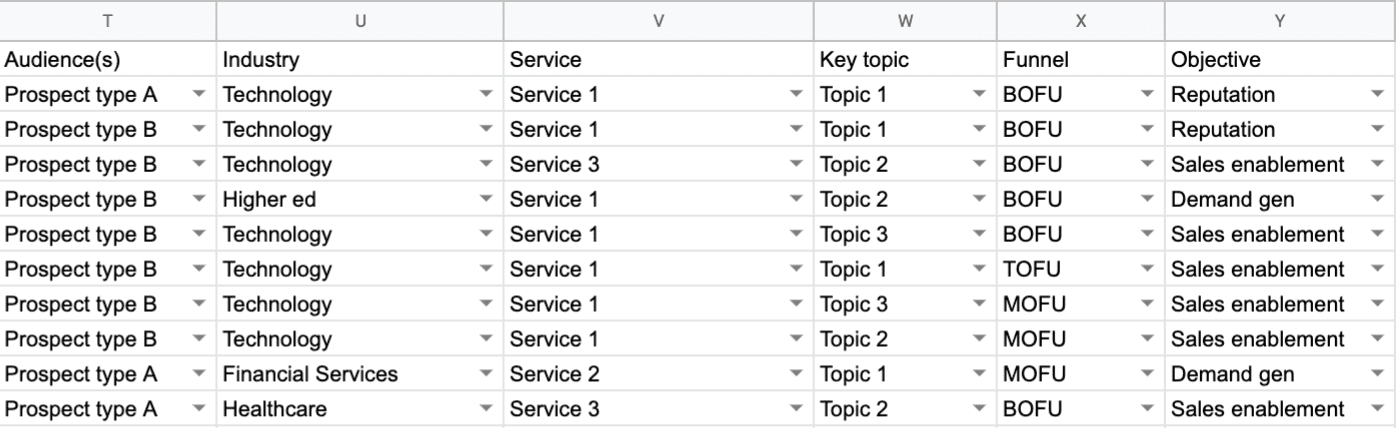This screenshot has width=1396, height=428.
Task: Select column U header
Action: (x=360, y=20)
